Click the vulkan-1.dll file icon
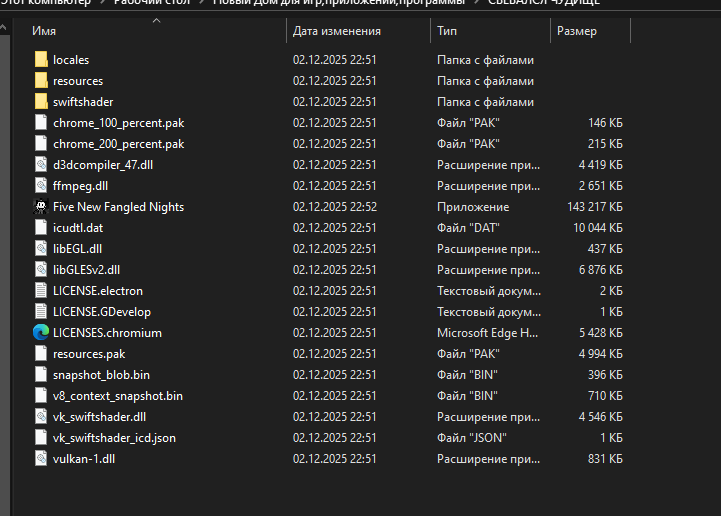 click(x=41, y=459)
